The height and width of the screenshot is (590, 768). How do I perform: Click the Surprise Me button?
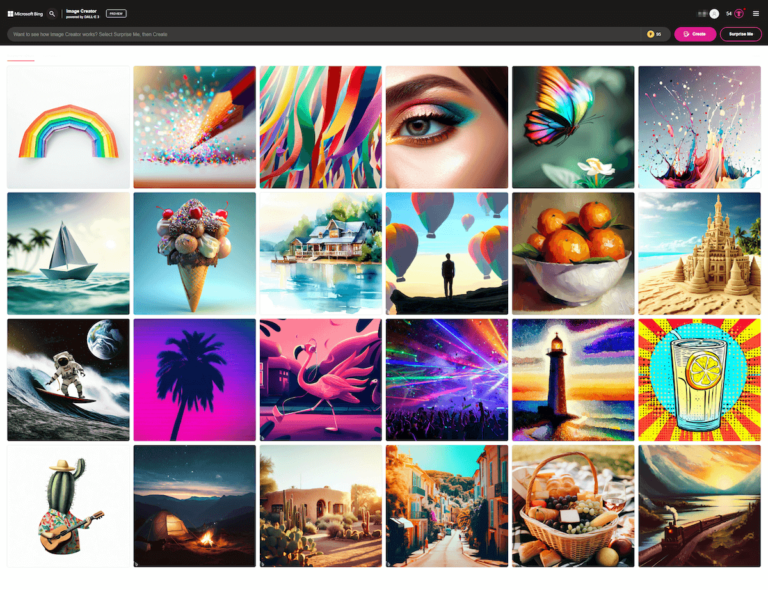click(x=740, y=34)
